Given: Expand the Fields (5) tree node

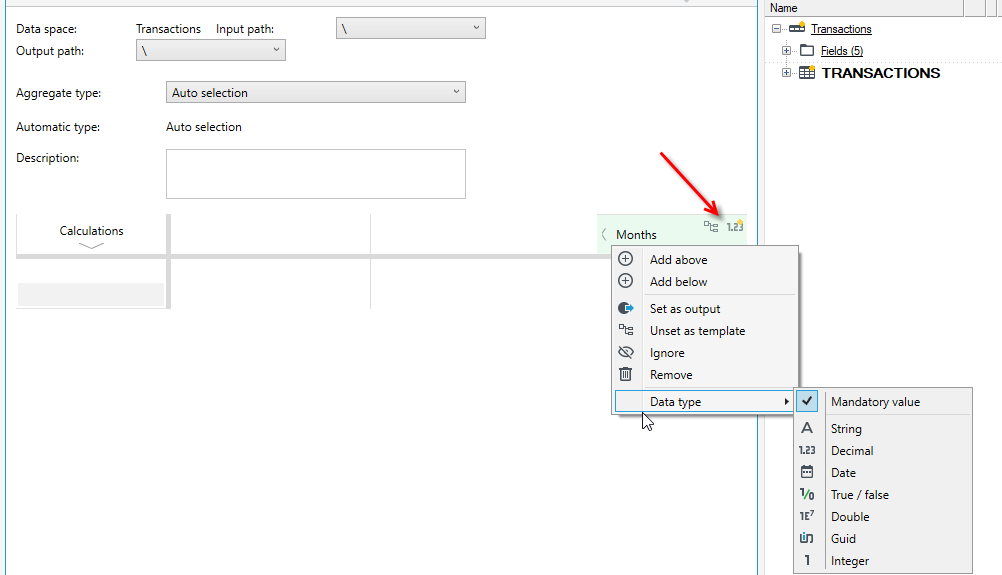Looking at the screenshot, I should click(786, 50).
